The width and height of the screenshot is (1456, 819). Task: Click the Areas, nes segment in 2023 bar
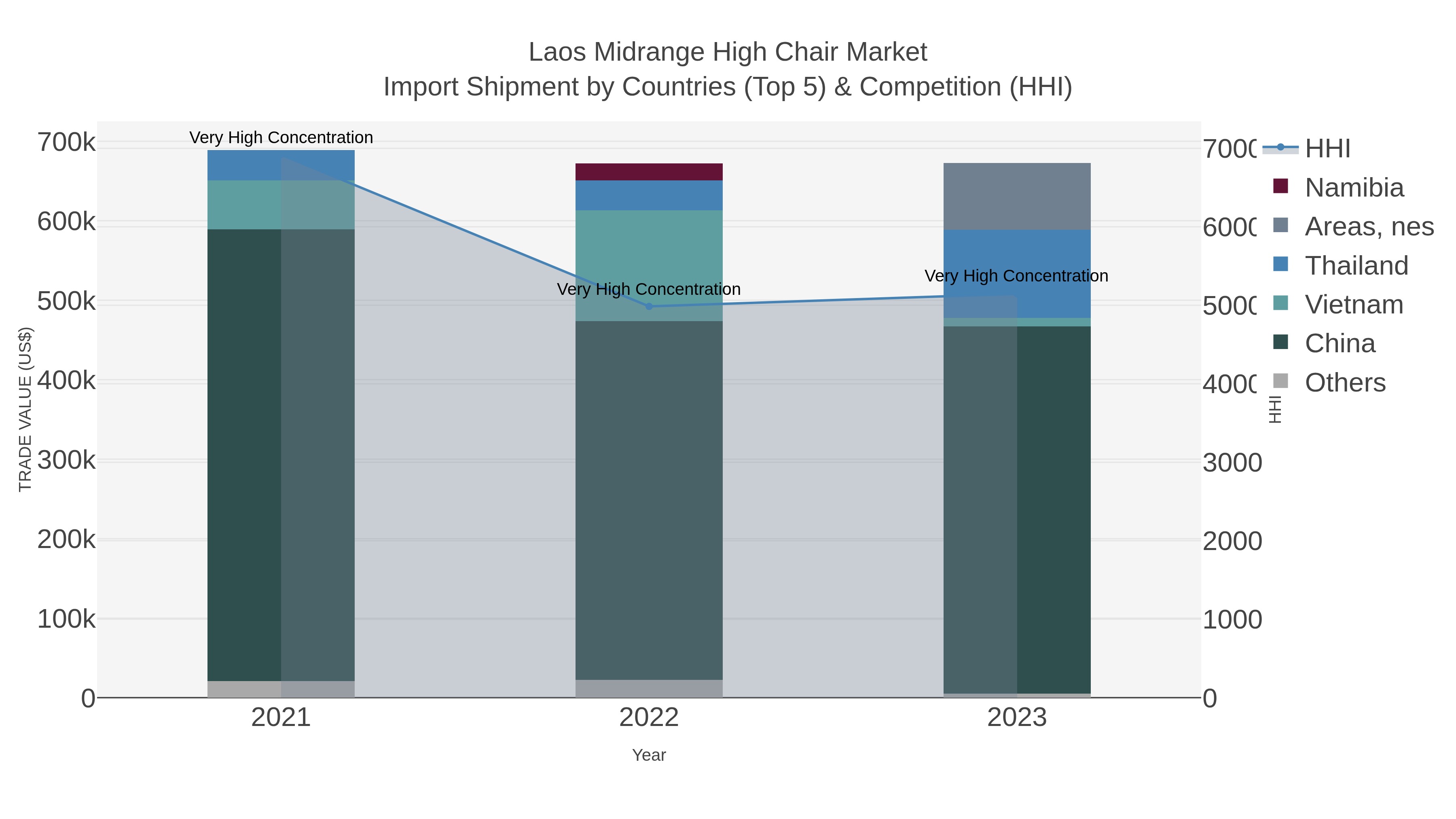1017,196
